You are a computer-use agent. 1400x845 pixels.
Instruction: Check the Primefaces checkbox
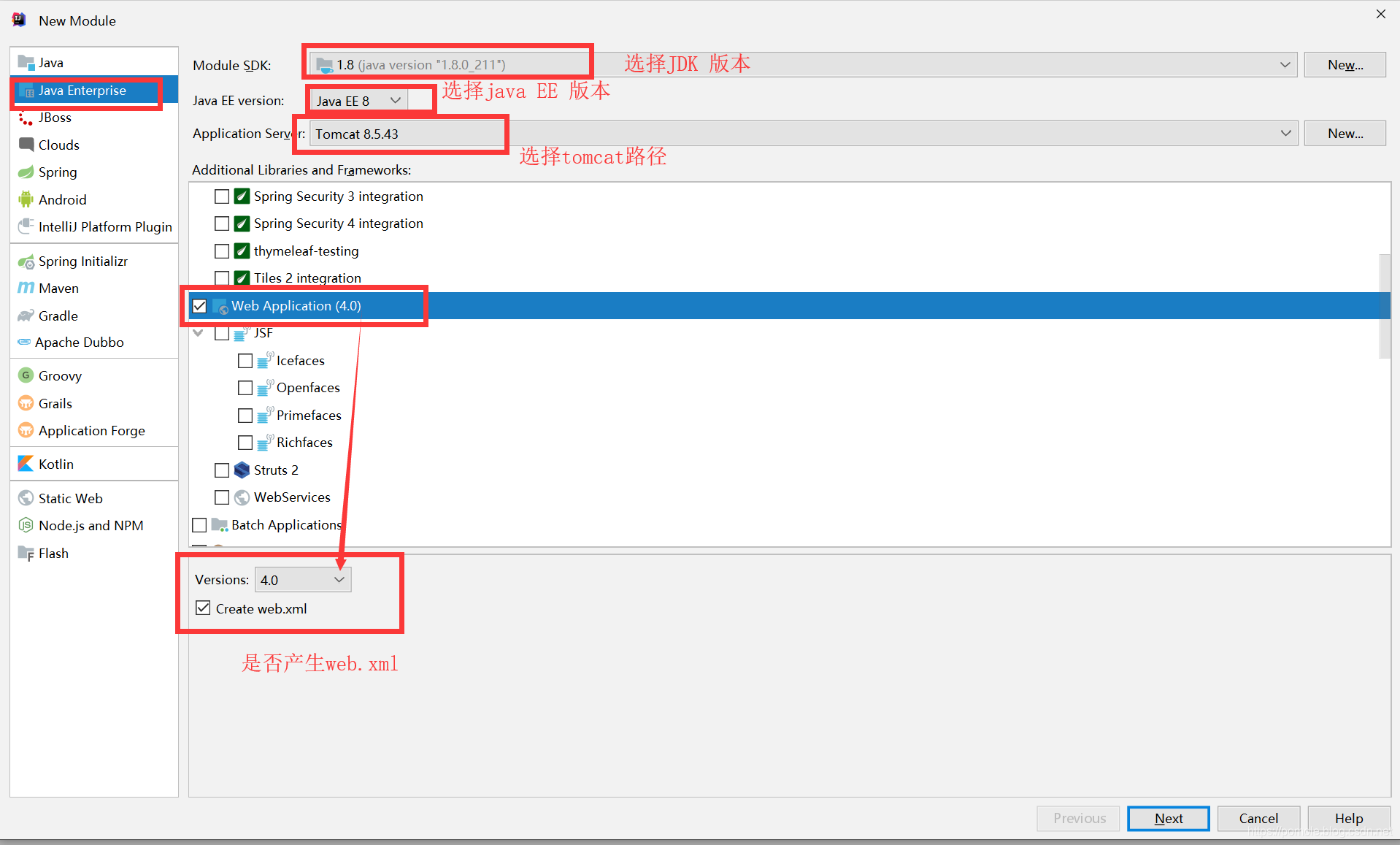click(x=245, y=416)
